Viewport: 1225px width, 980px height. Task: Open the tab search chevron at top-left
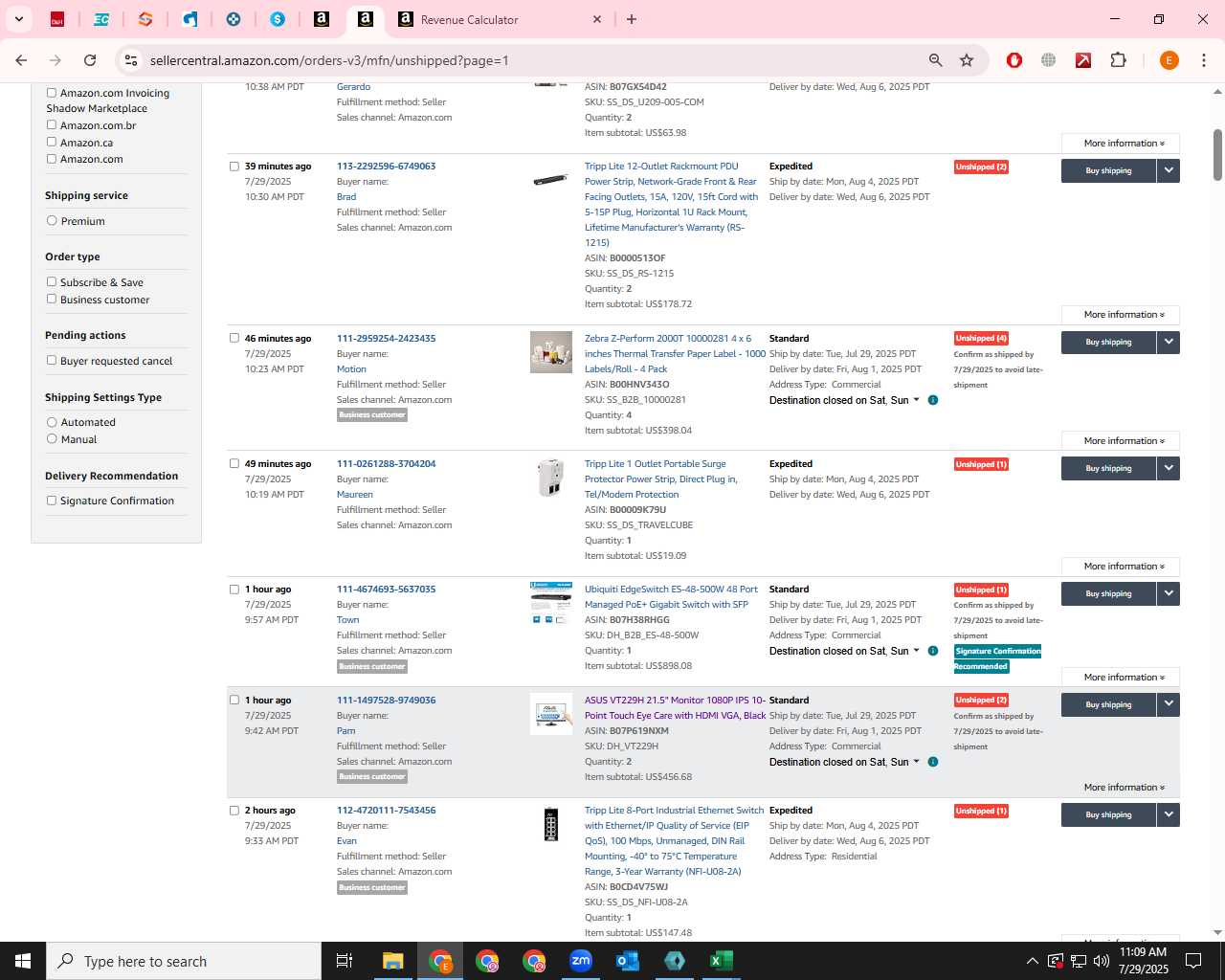click(x=18, y=19)
